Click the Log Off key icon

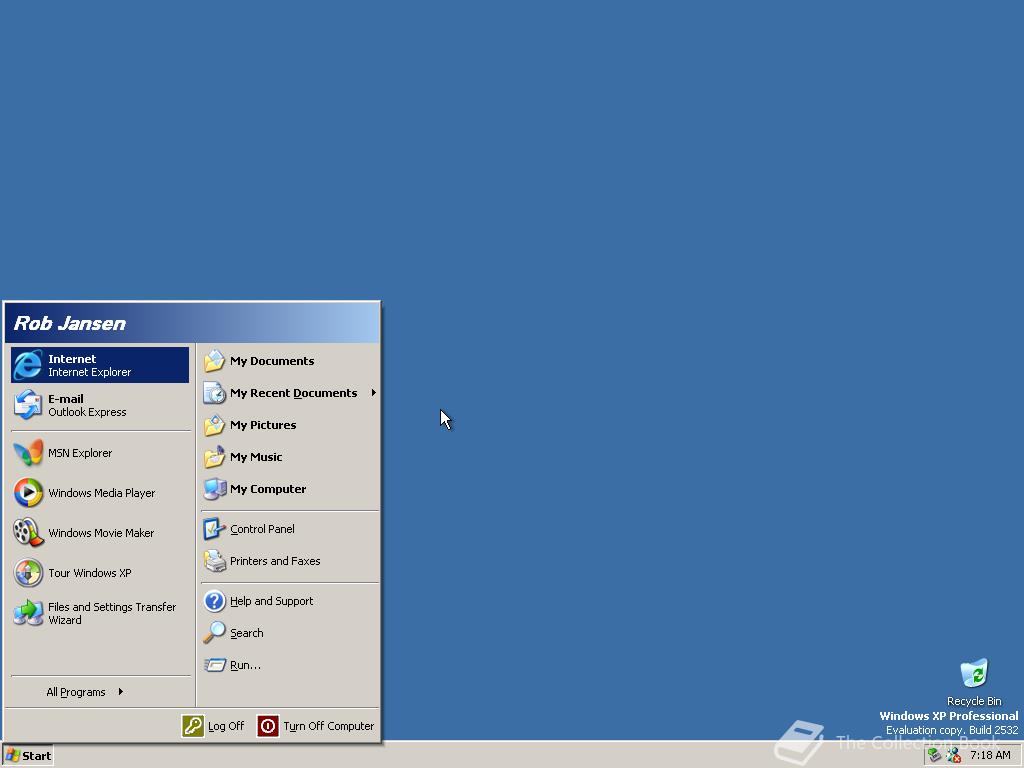[193, 726]
